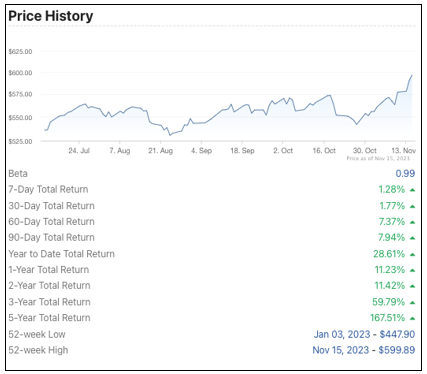Click the 5-Year Total Return label
Screen dimensions: 427x374
[x=50, y=318]
